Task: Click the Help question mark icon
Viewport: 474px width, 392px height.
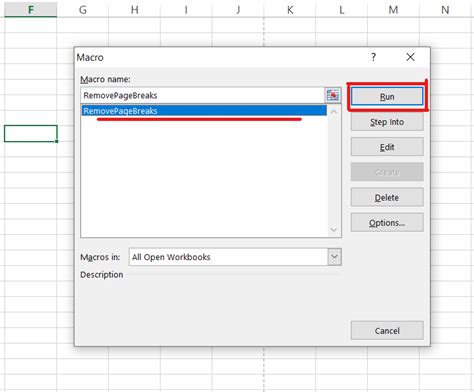Action: pos(374,57)
